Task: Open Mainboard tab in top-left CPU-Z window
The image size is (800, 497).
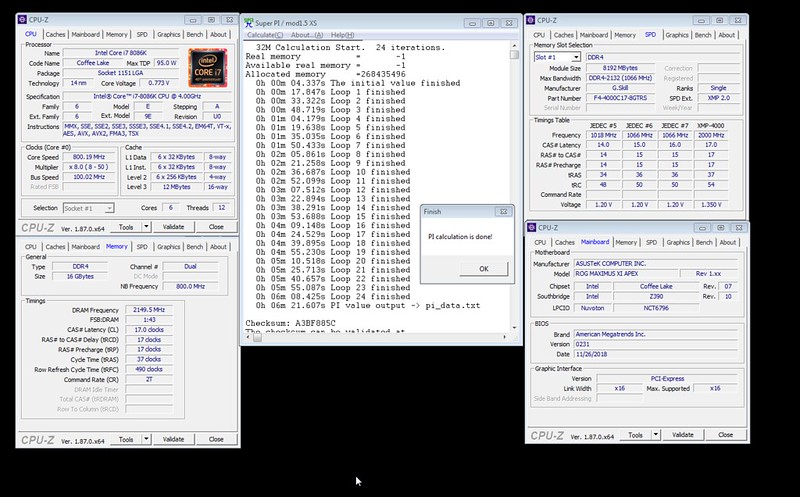Action: 85,35
